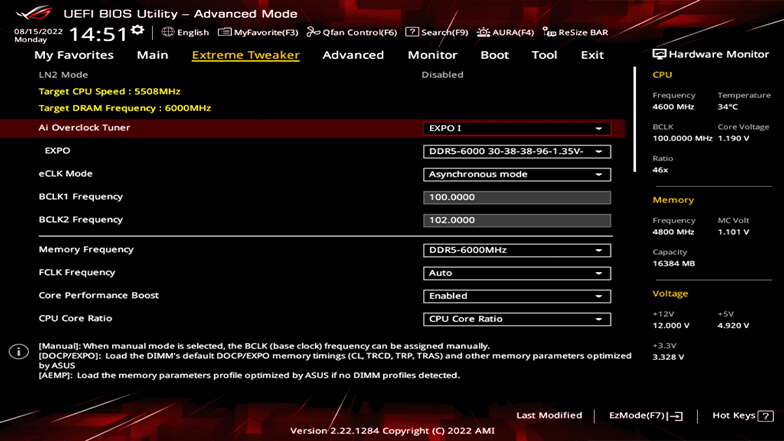The height and width of the screenshot is (441, 784).
Task: Click the info circle icon
Action: (x=18, y=352)
